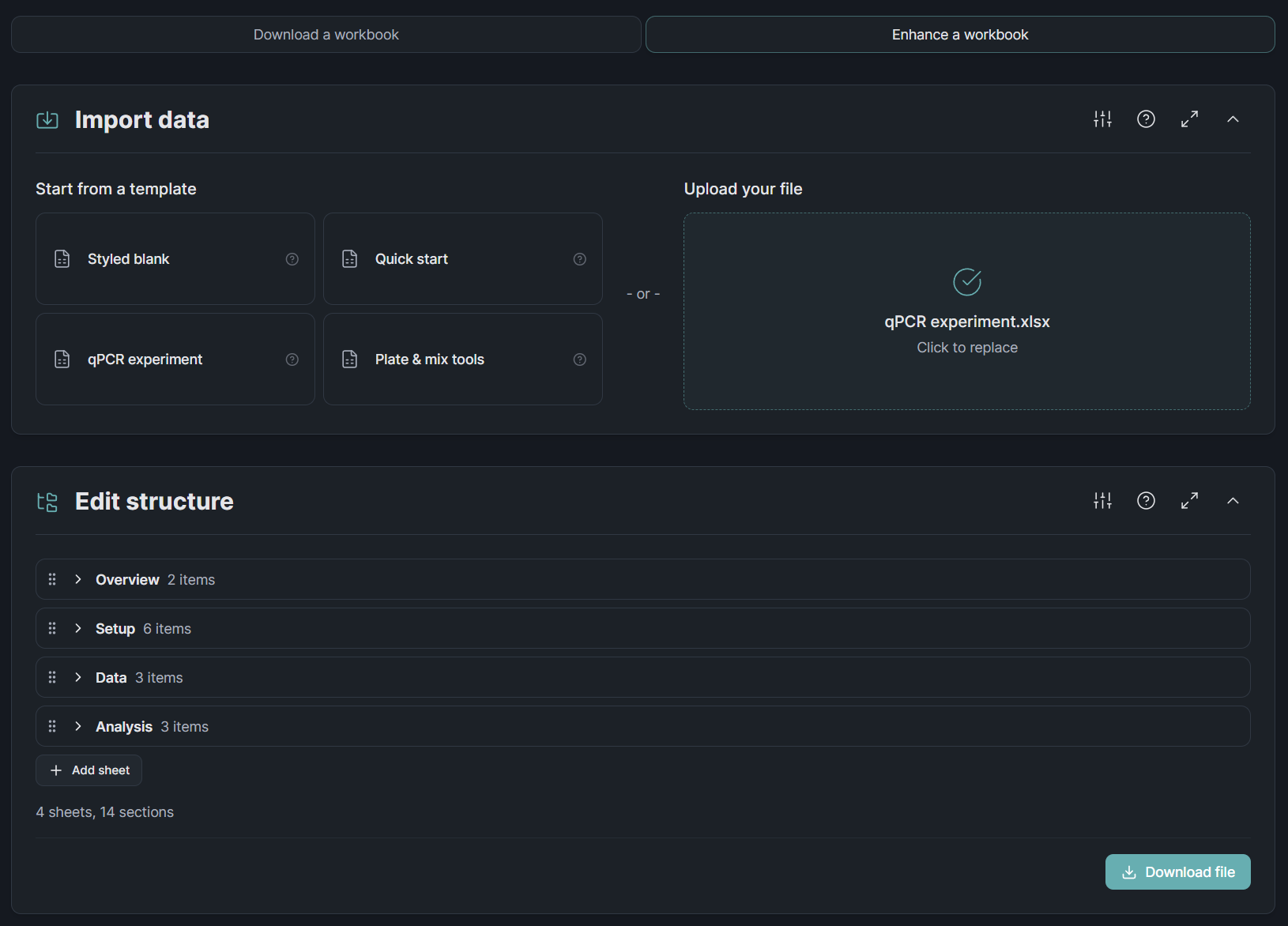1288x926 pixels.
Task: Expand the Data sheet row
Action: [78, 677]
